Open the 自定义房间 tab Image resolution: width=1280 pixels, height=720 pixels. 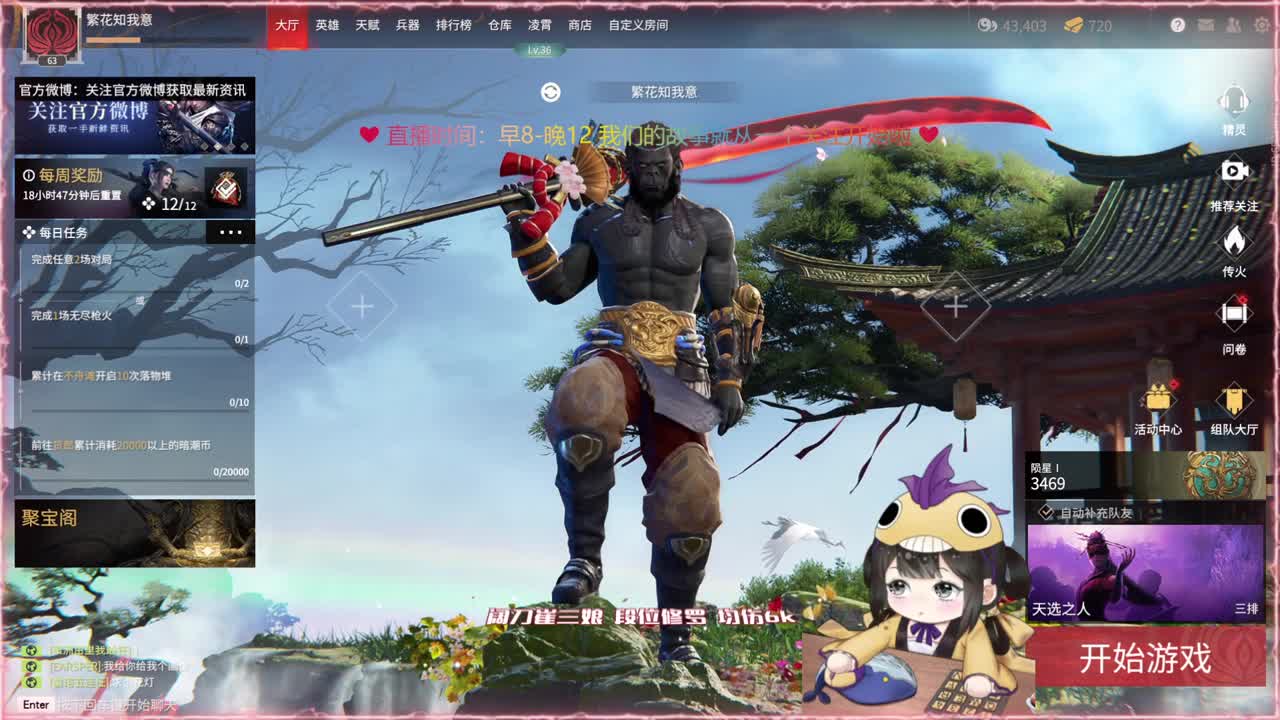pyautogui.click(x=638, y=25)
